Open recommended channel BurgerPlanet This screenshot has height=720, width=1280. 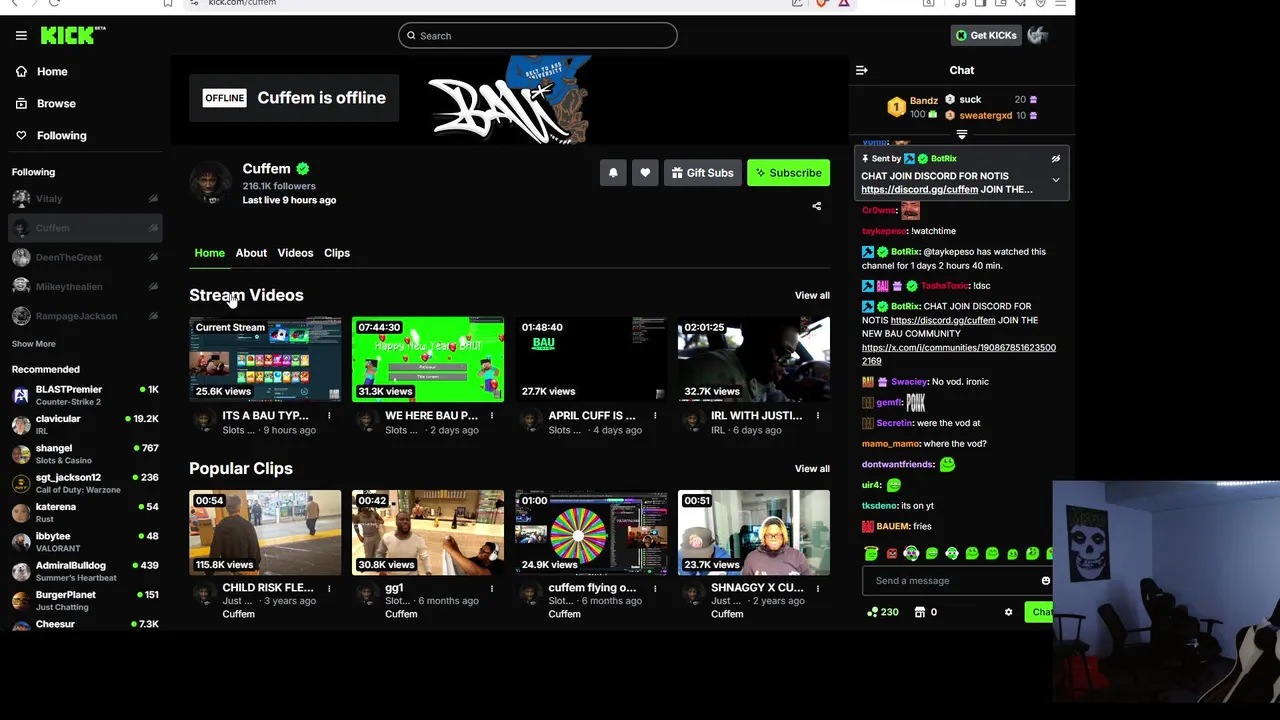[x=84, y=600]
